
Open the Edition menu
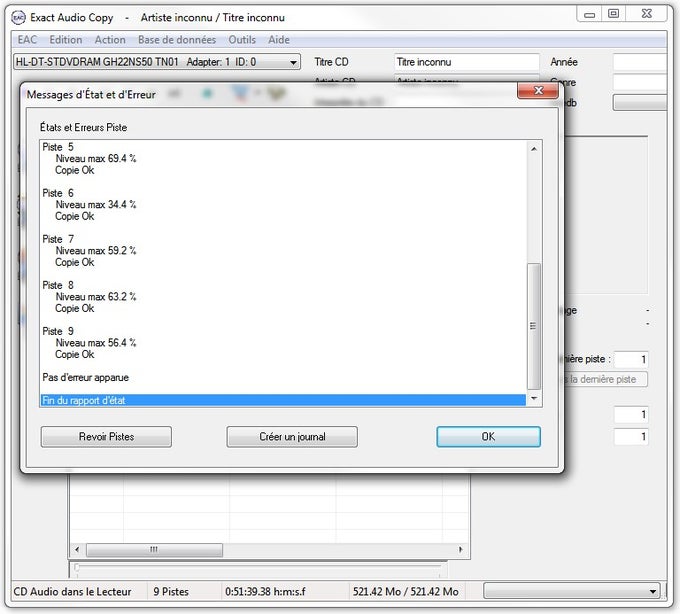point(65,40)
